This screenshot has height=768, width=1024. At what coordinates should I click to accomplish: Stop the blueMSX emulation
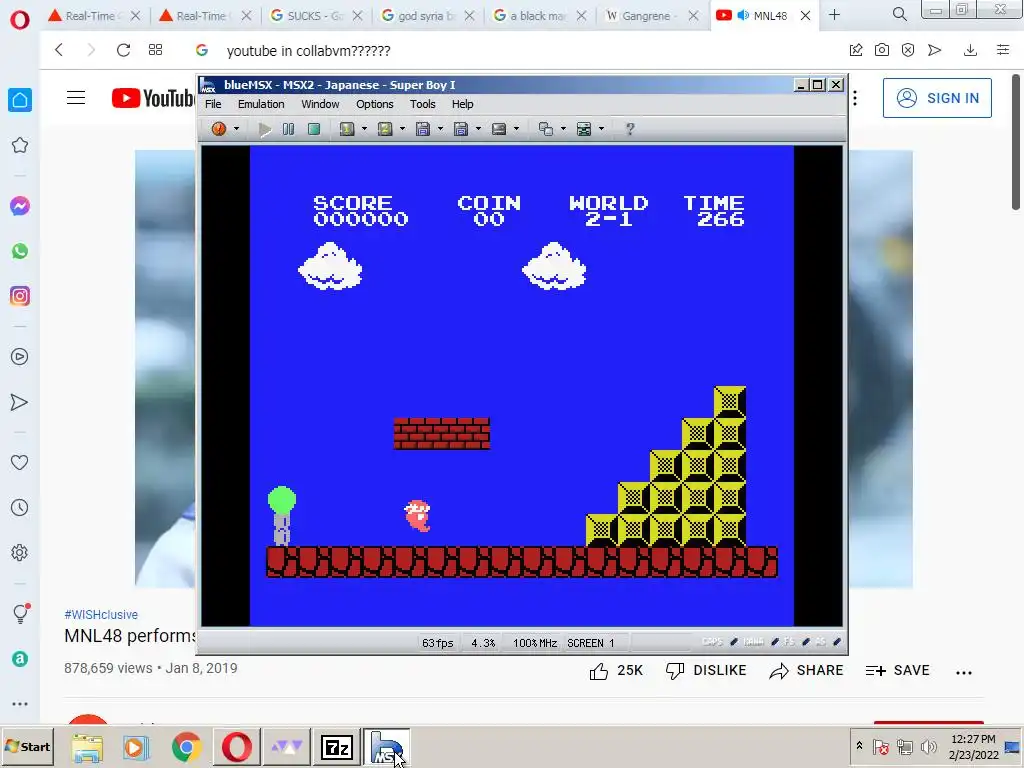[x=314, y=129]
